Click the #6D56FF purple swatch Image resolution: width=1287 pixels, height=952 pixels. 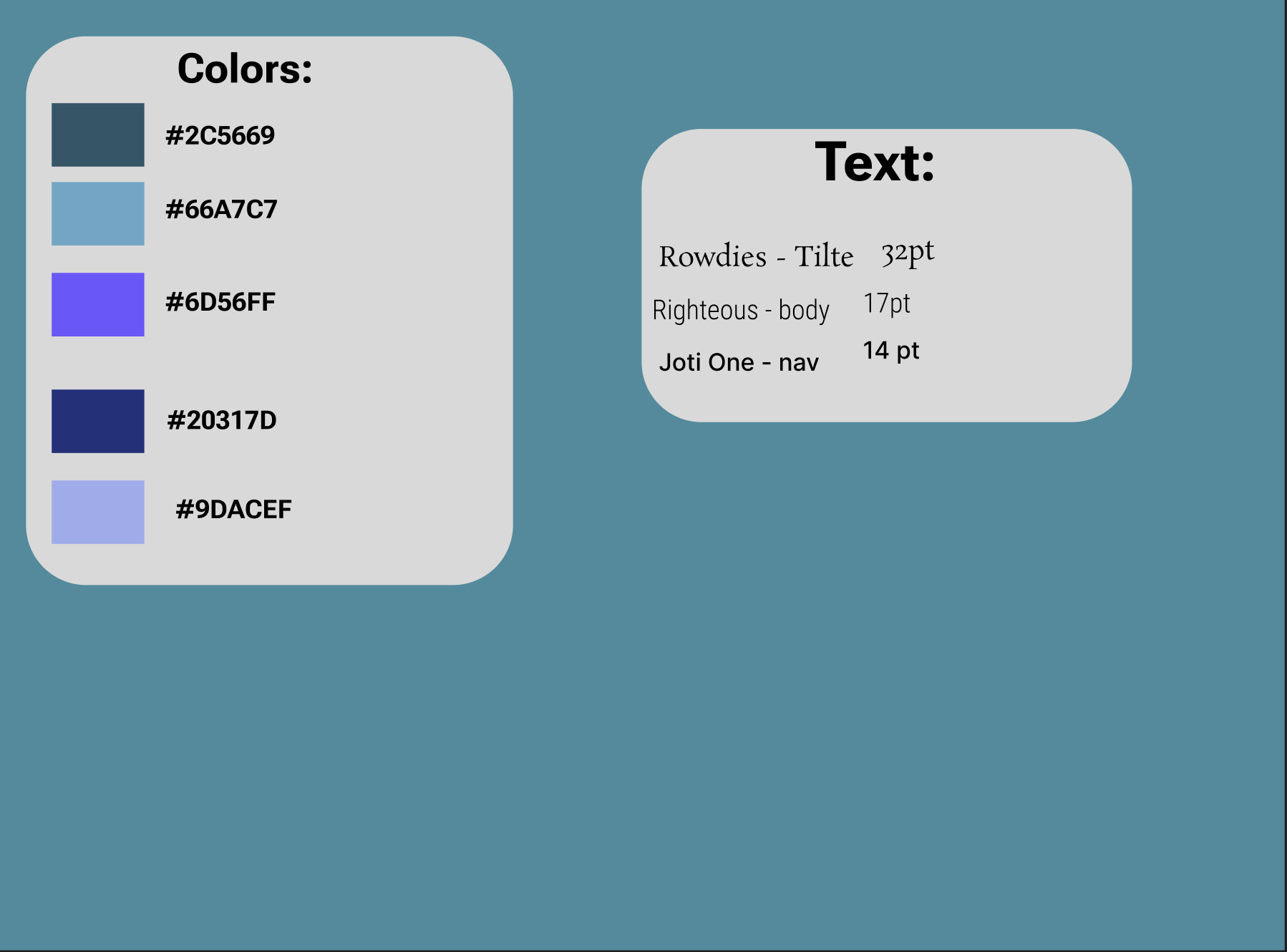(97, 304)
